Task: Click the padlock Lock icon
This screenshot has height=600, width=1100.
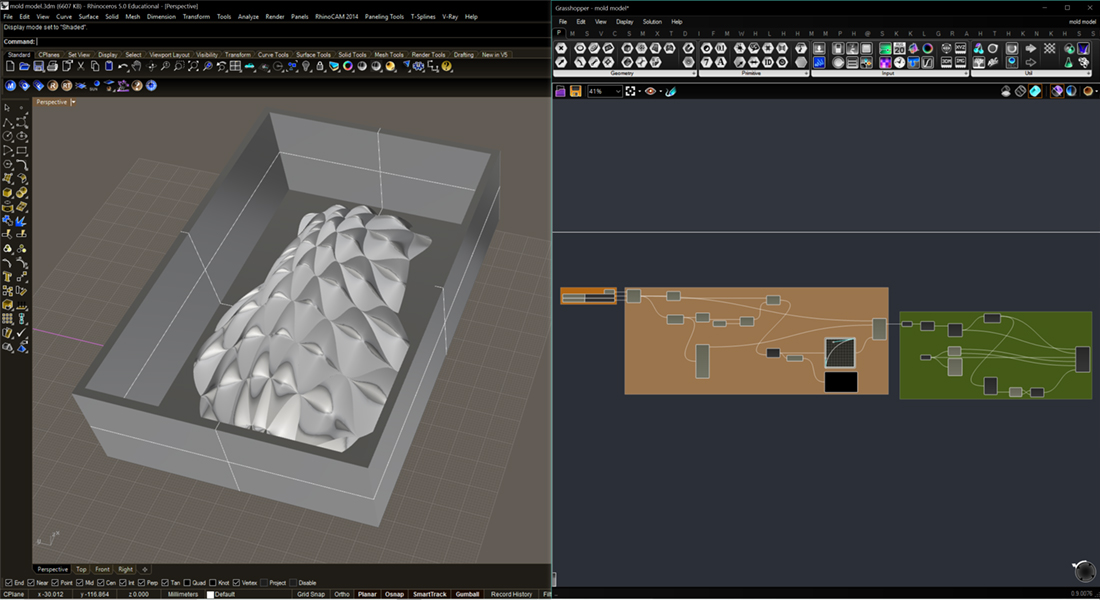Action: coord(320,66)
